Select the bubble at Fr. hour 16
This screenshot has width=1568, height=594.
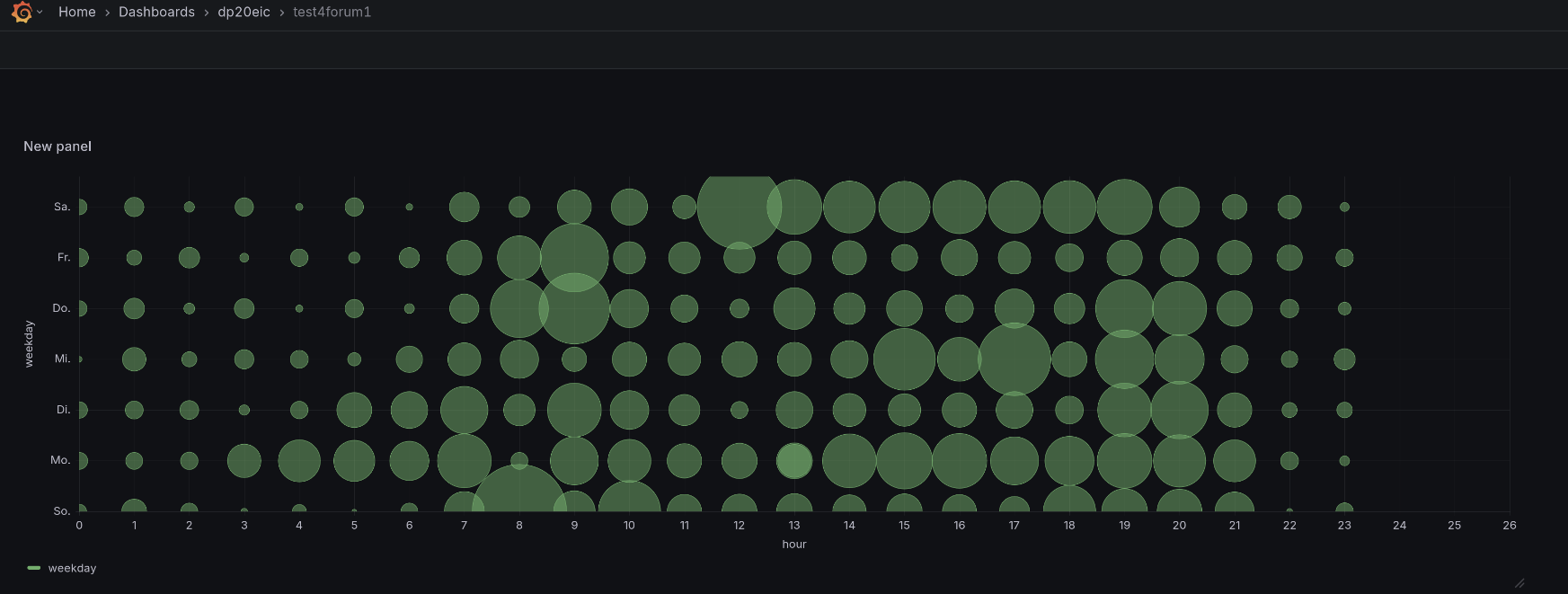pyautogui.click(x=959, y=258)
